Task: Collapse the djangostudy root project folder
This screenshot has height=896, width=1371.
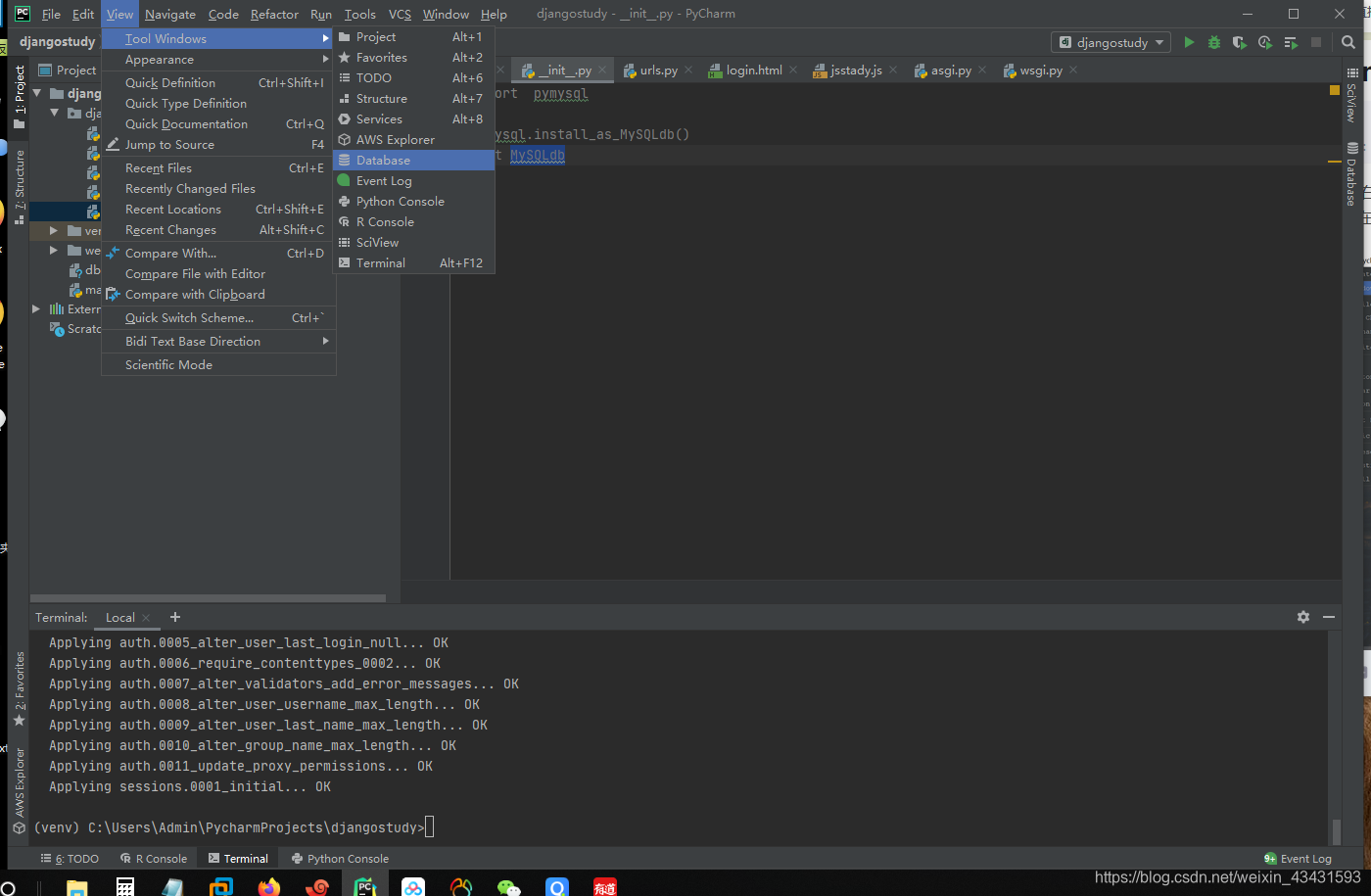Action: tap(37, 93)
